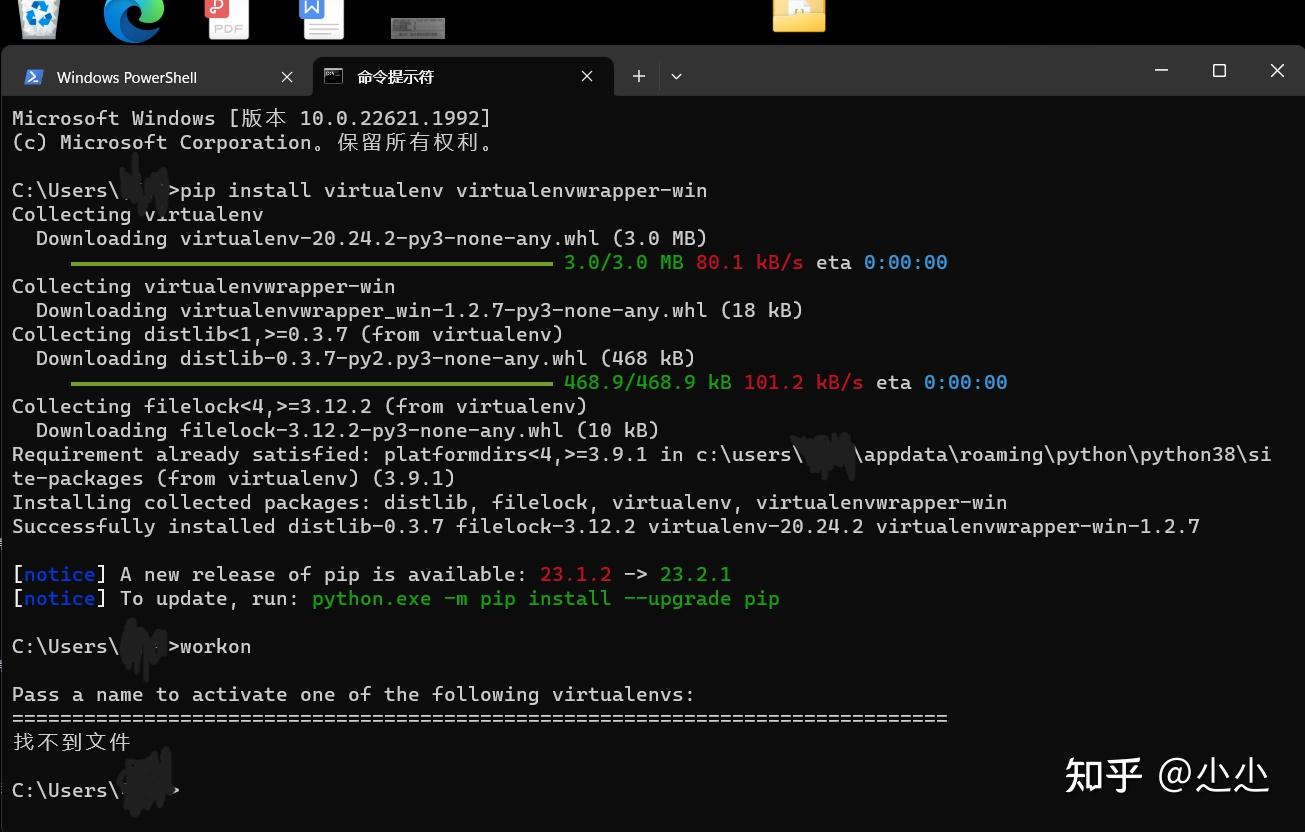This screenshot has width=1305, height=832.
Task: Select the 命令提示符 tab
Action: coord(396,77)
